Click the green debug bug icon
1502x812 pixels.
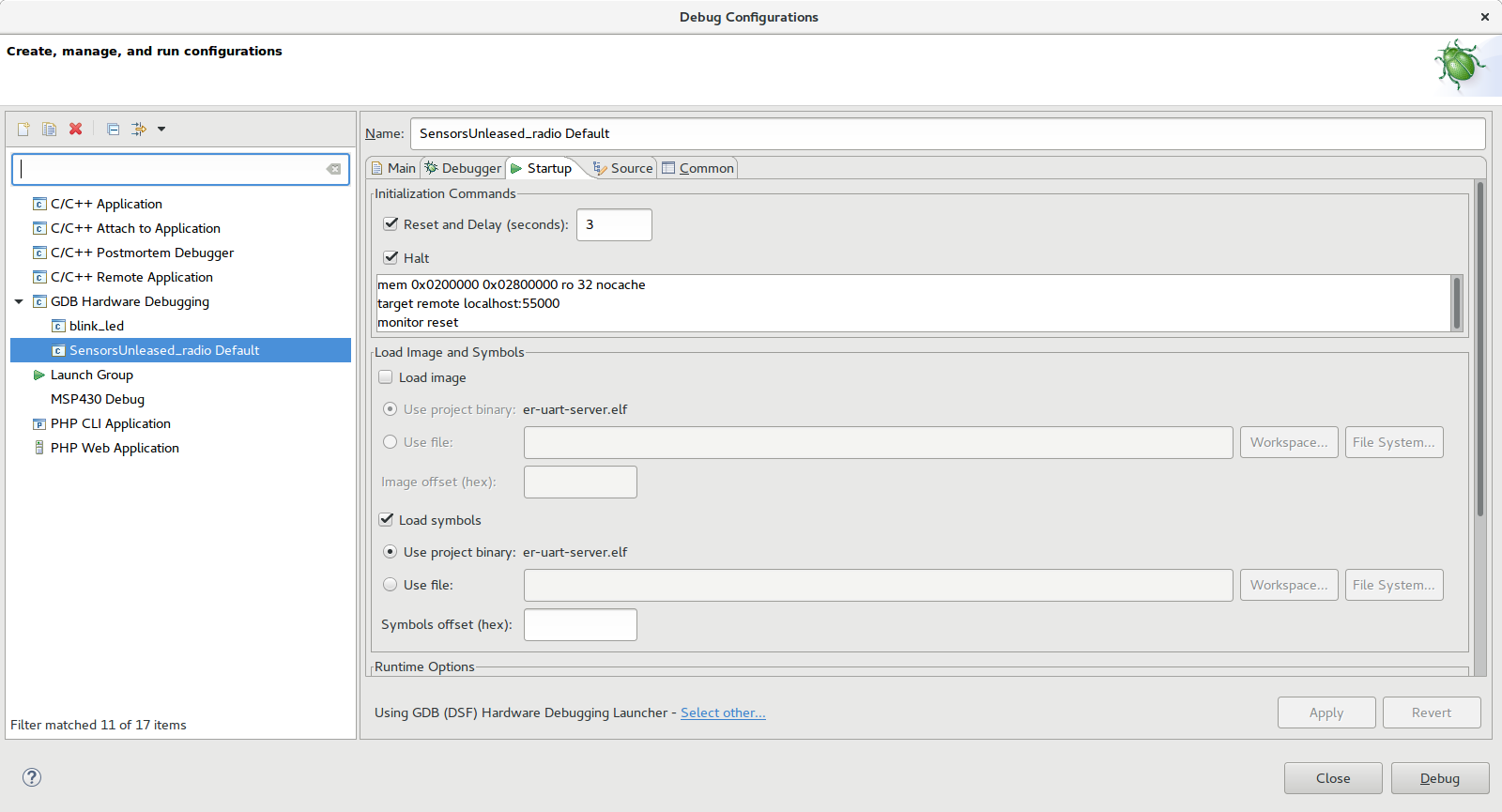click(x=1460, y=66)
